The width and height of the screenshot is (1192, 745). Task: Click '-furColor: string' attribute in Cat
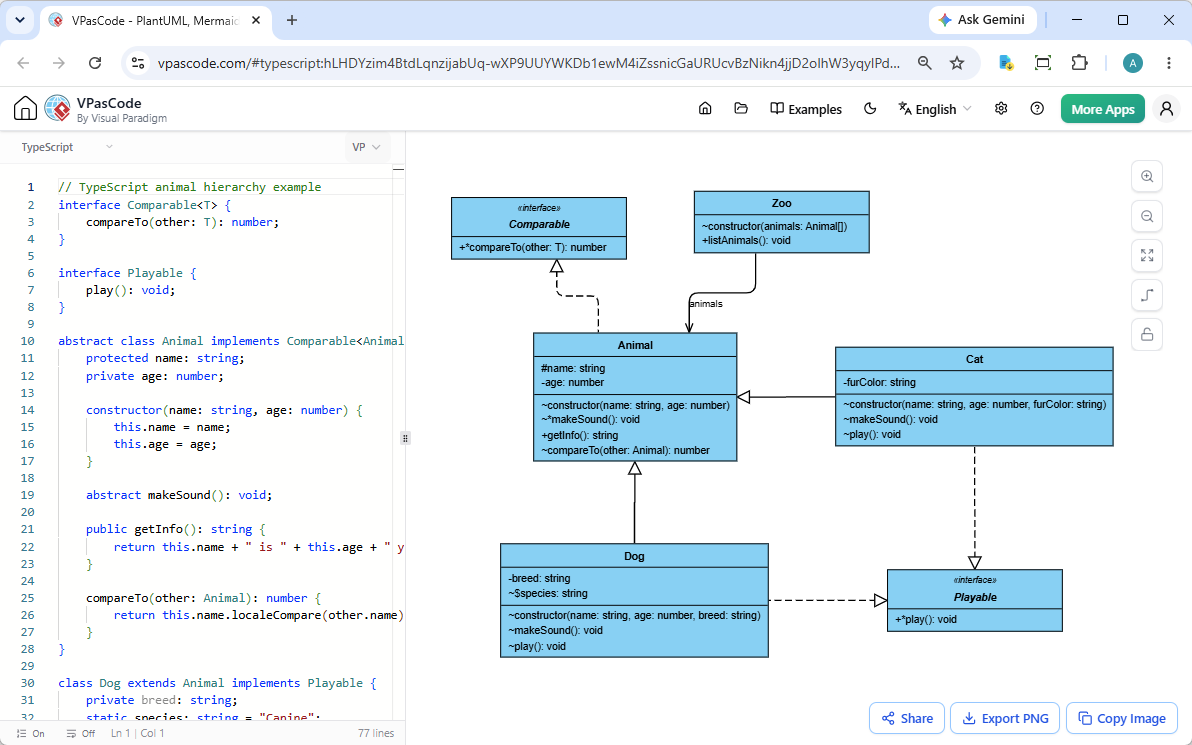pos(880,382)
